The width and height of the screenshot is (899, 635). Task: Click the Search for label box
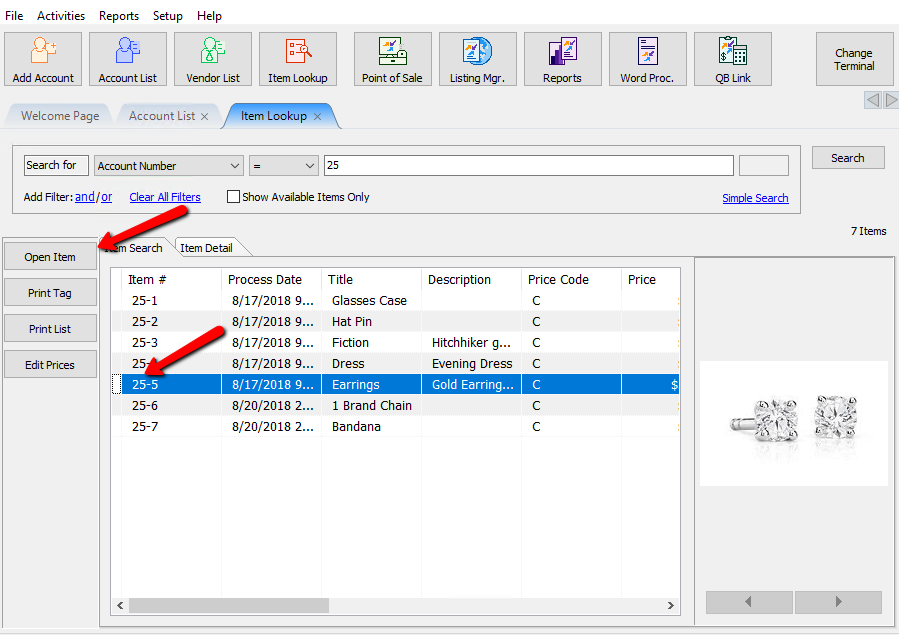[56, 165]
